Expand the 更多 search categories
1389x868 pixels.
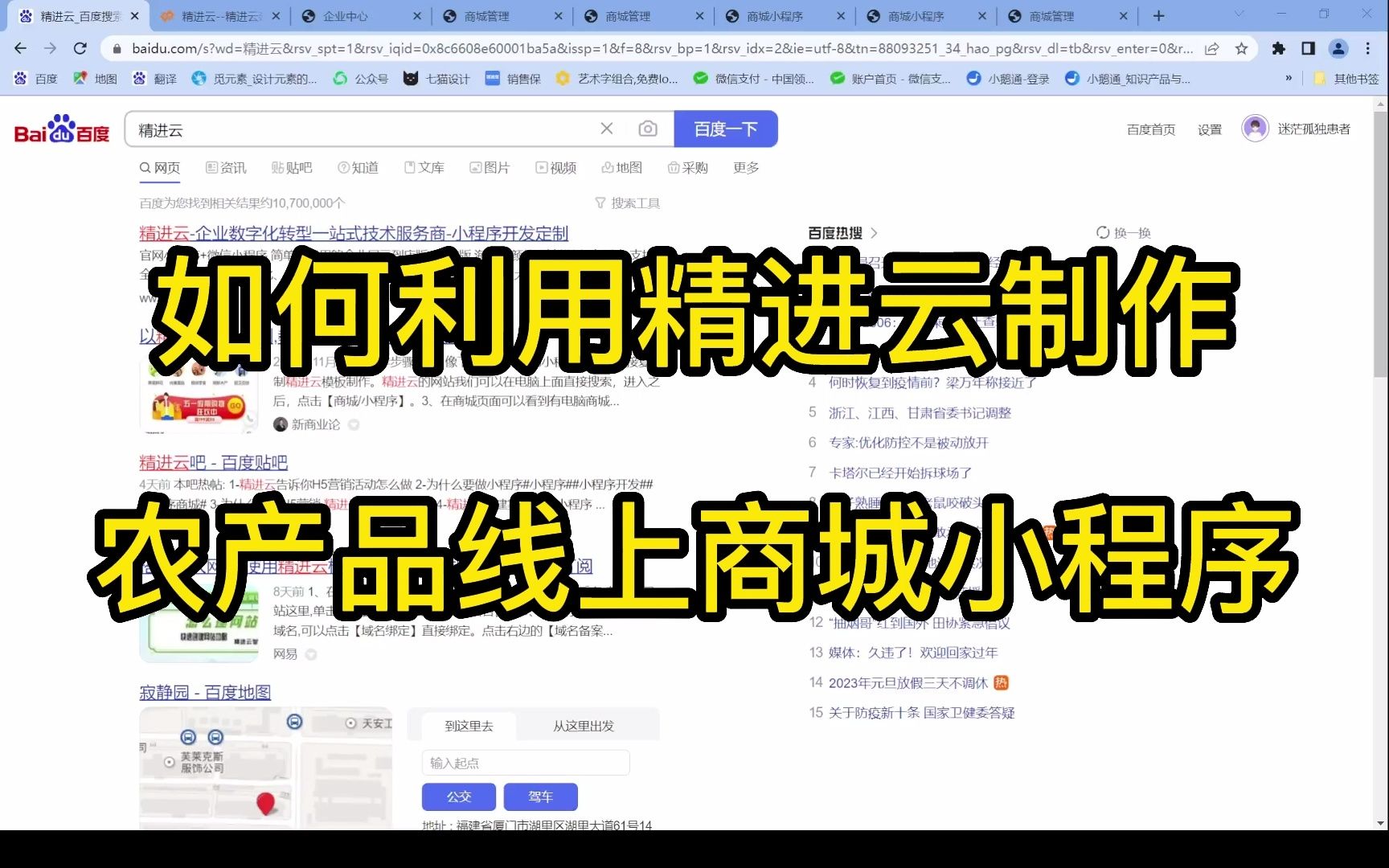(x=746, y=167)
